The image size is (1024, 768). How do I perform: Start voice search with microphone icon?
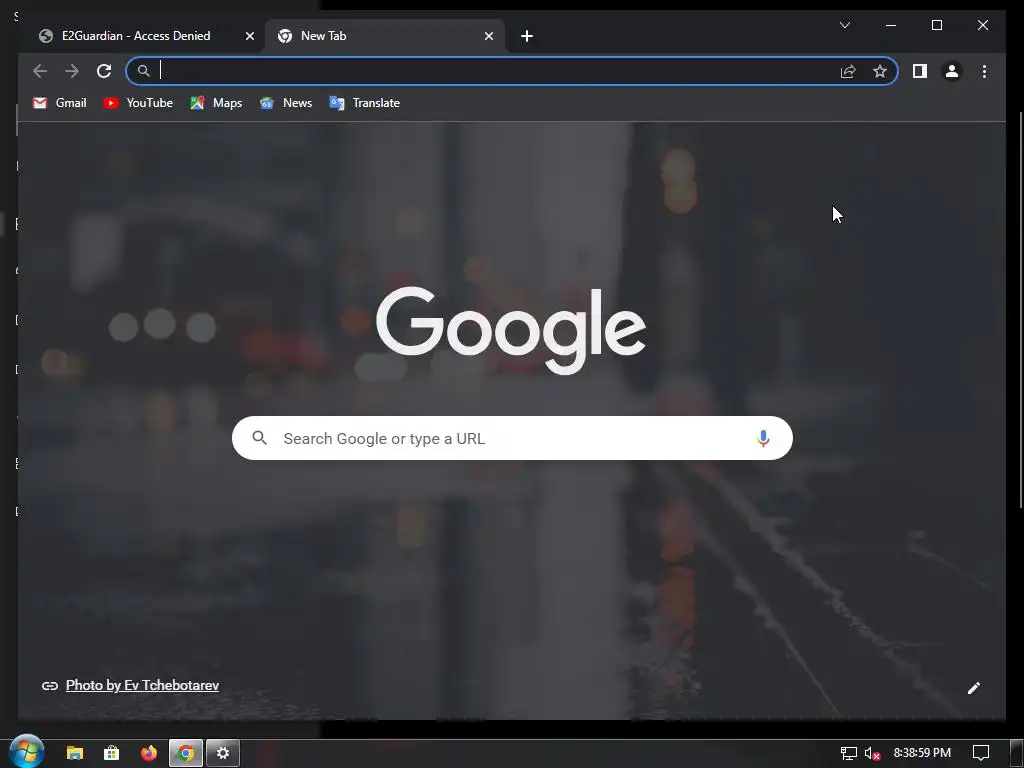point(763,438)
